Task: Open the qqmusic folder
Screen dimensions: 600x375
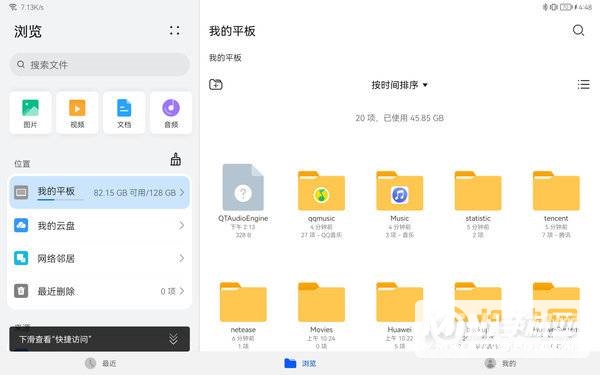Action: 321,204
